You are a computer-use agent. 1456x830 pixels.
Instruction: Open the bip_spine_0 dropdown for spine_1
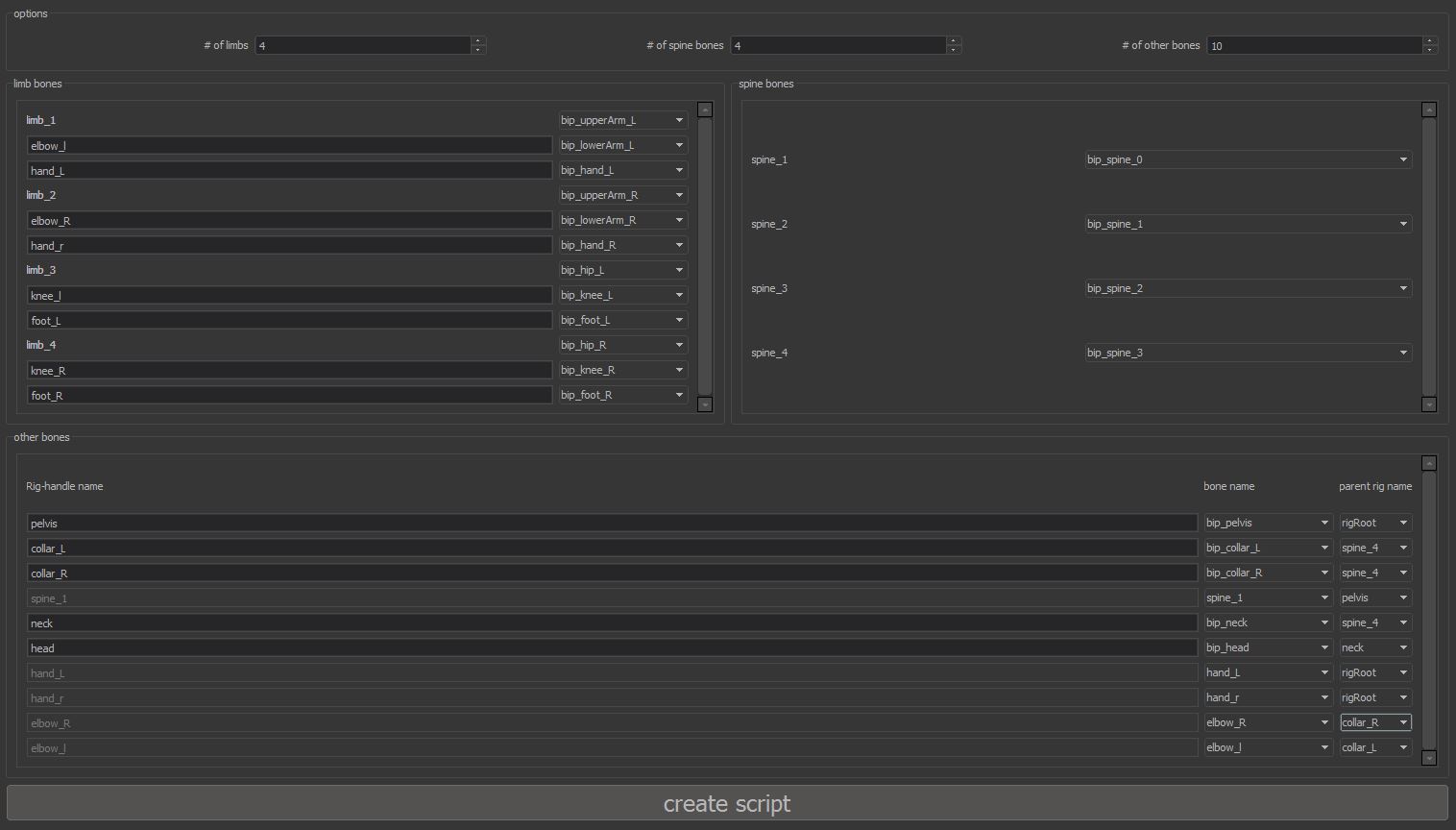click(1248, 159)
